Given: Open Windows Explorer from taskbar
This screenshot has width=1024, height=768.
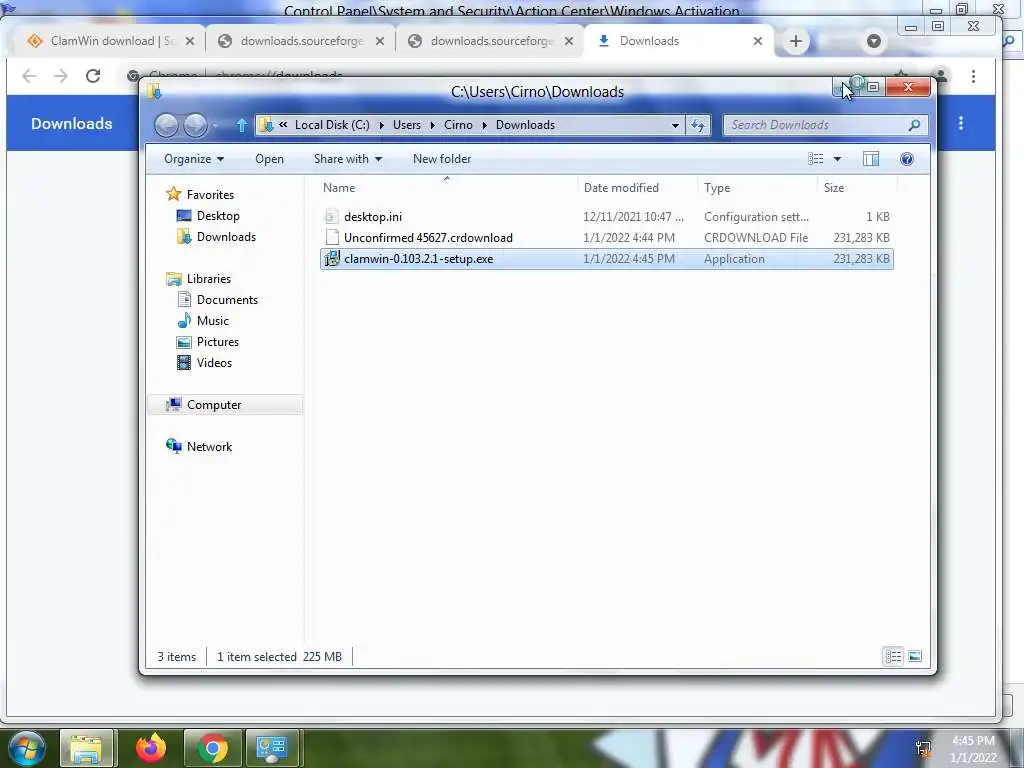Looking at the screenshot, I should (87, 748).
